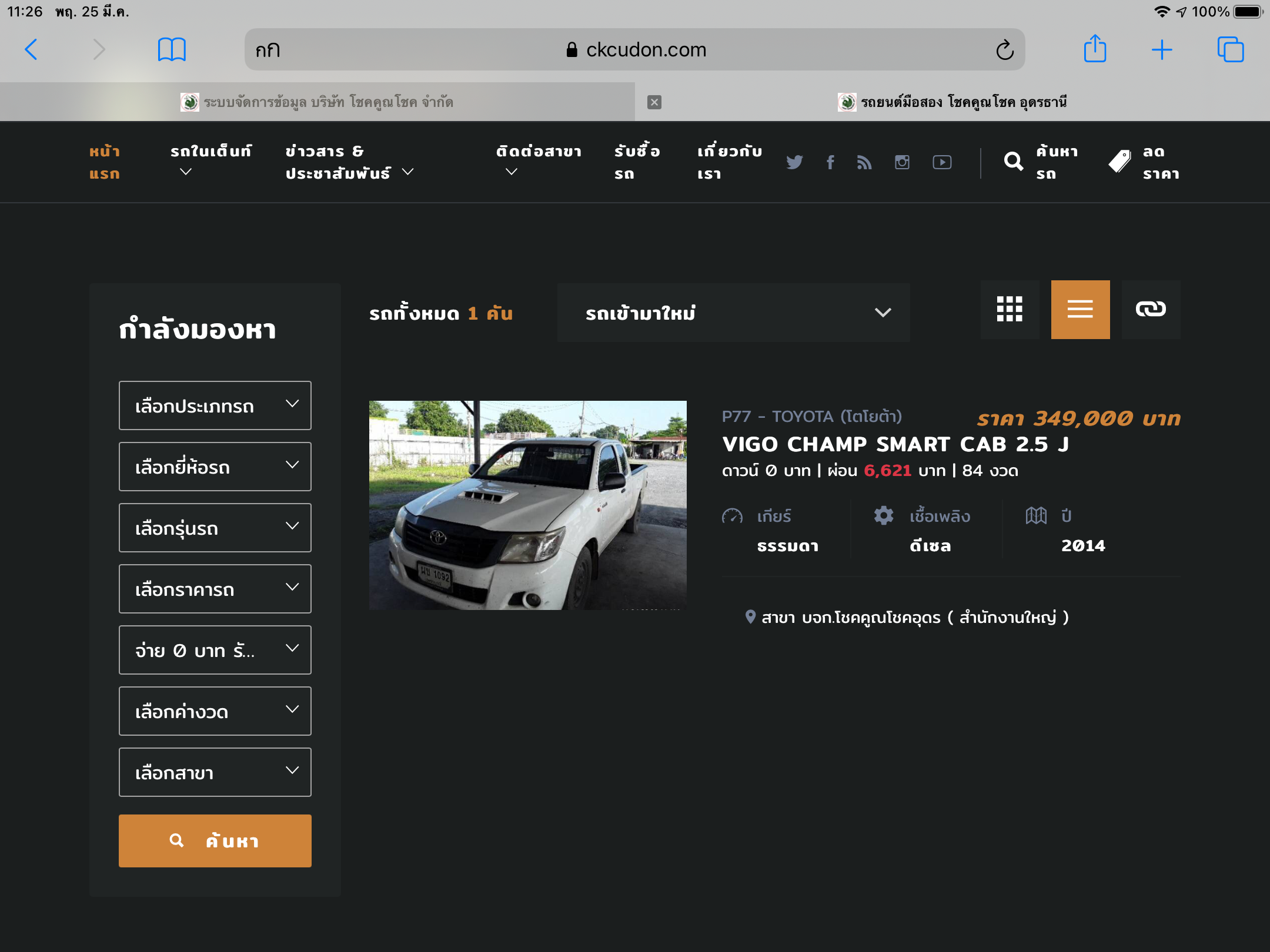The width and height of the screenshot is (1270, 952).
Task: Tap the white Toyota pickup thumbnail
Action: pos(527,505)
